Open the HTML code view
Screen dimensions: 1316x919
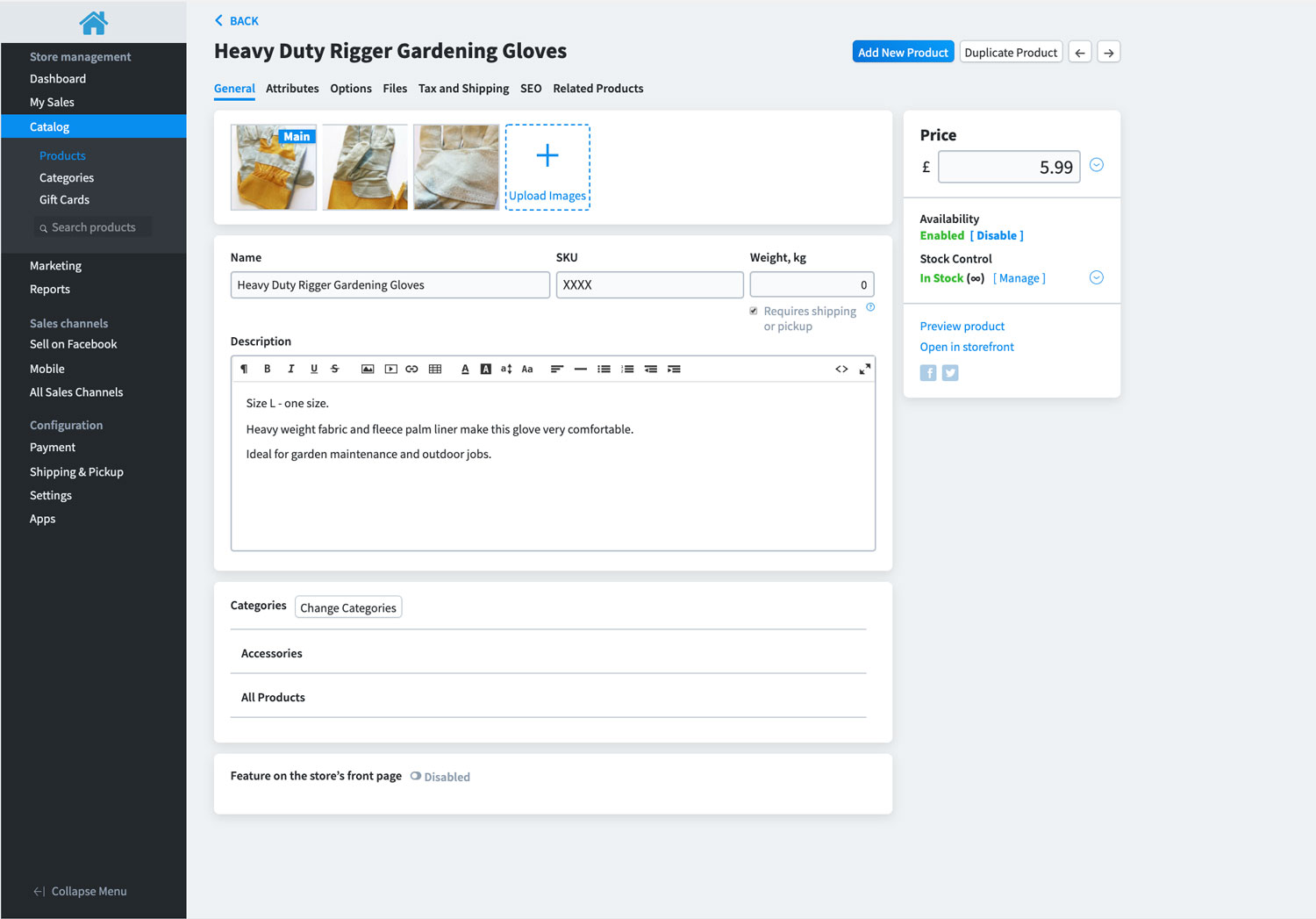[x=841, y=369]
